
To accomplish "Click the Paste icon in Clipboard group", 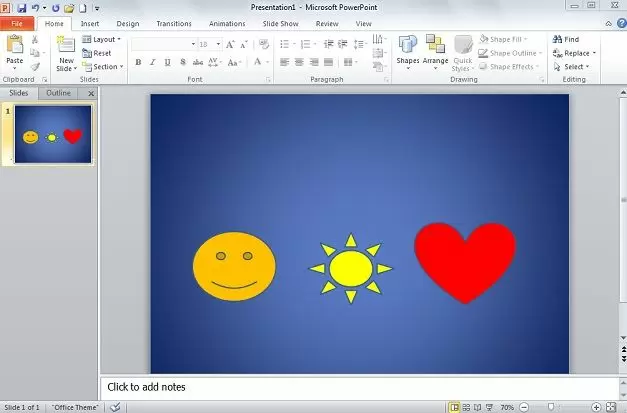I will pyautogui.click(x=14, y=46).
